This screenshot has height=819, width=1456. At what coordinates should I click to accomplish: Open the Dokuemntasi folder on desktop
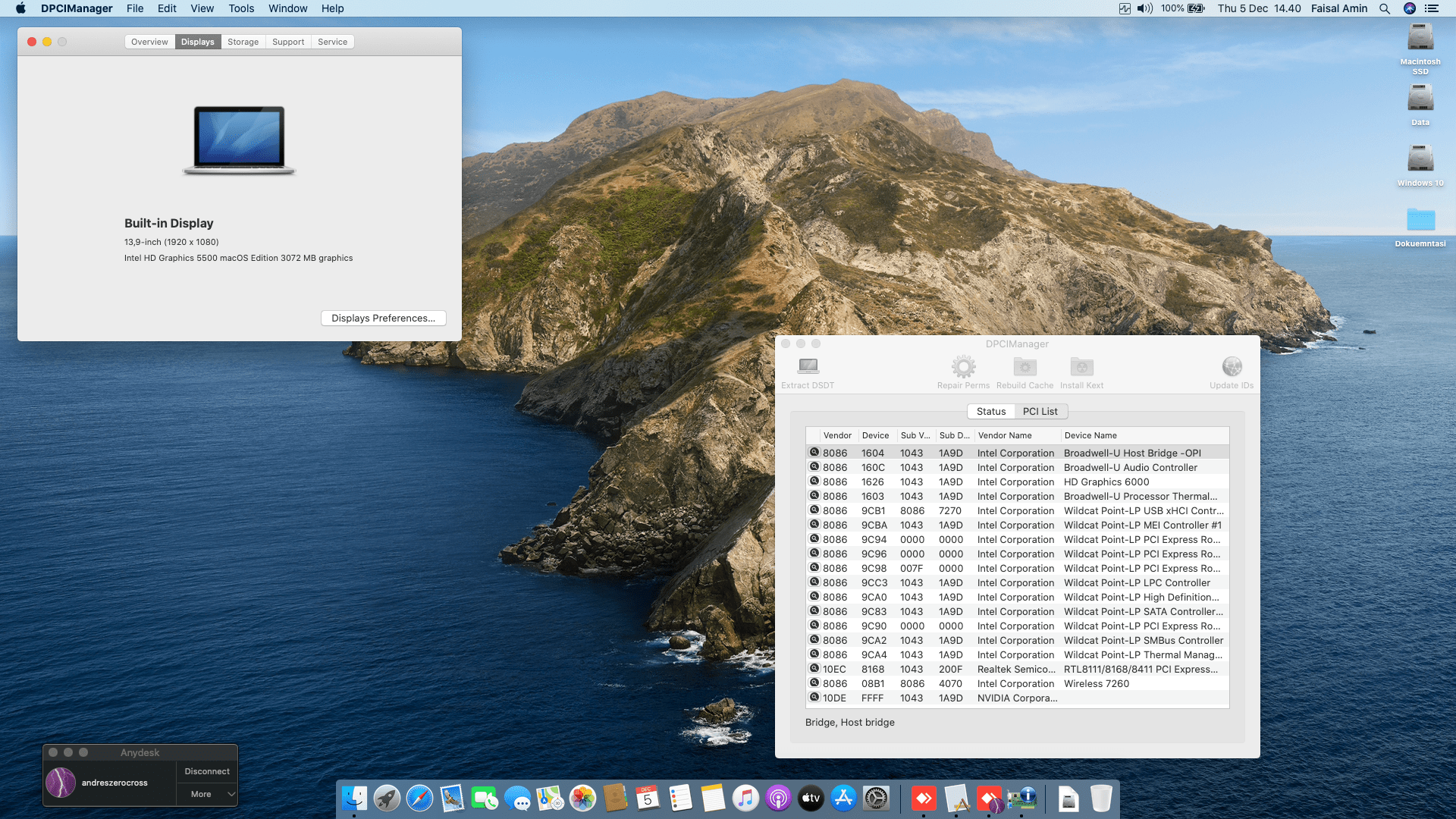pos(1420,220)
